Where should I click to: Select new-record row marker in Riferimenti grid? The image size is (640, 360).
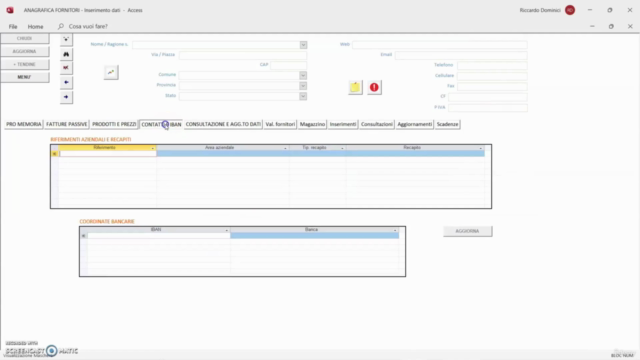point(55,154)
